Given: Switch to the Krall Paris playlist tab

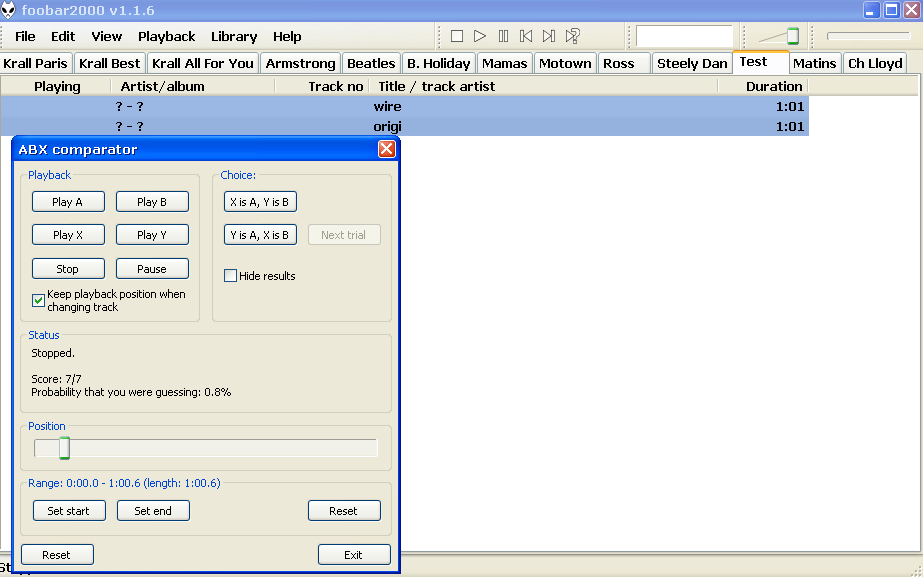Looking at the screenshot, I should pyautogui.click(x=36, y=63).
